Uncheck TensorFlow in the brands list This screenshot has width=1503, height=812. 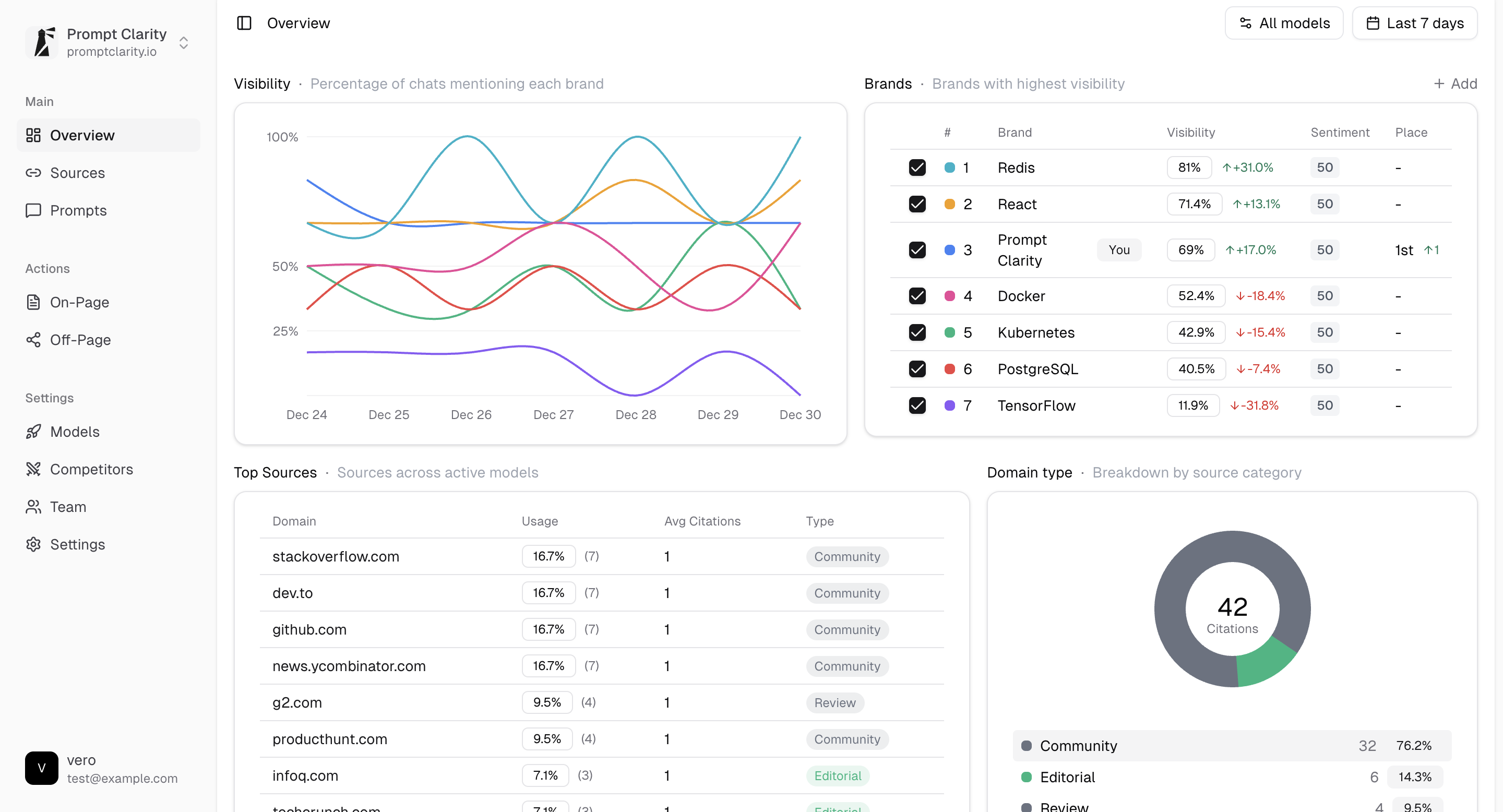click(917, 405)
